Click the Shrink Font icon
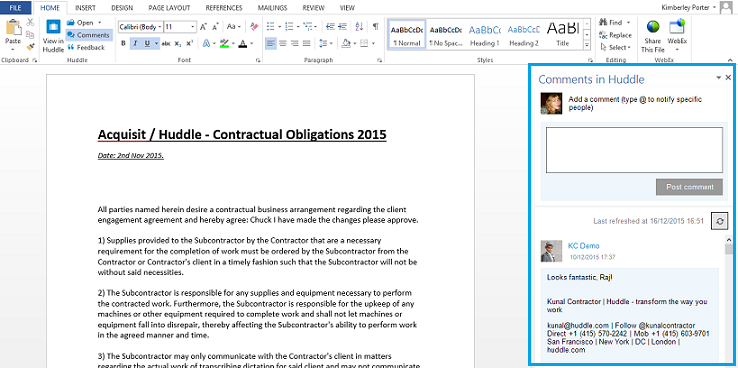This screenshot has width=738, height=368. pyautogui.click(x=215, y=27)
